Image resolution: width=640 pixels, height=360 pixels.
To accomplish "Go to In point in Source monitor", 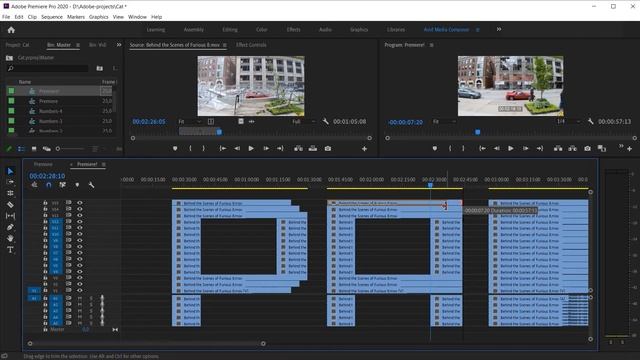I will pyautogui.click(x=222, y=149).
